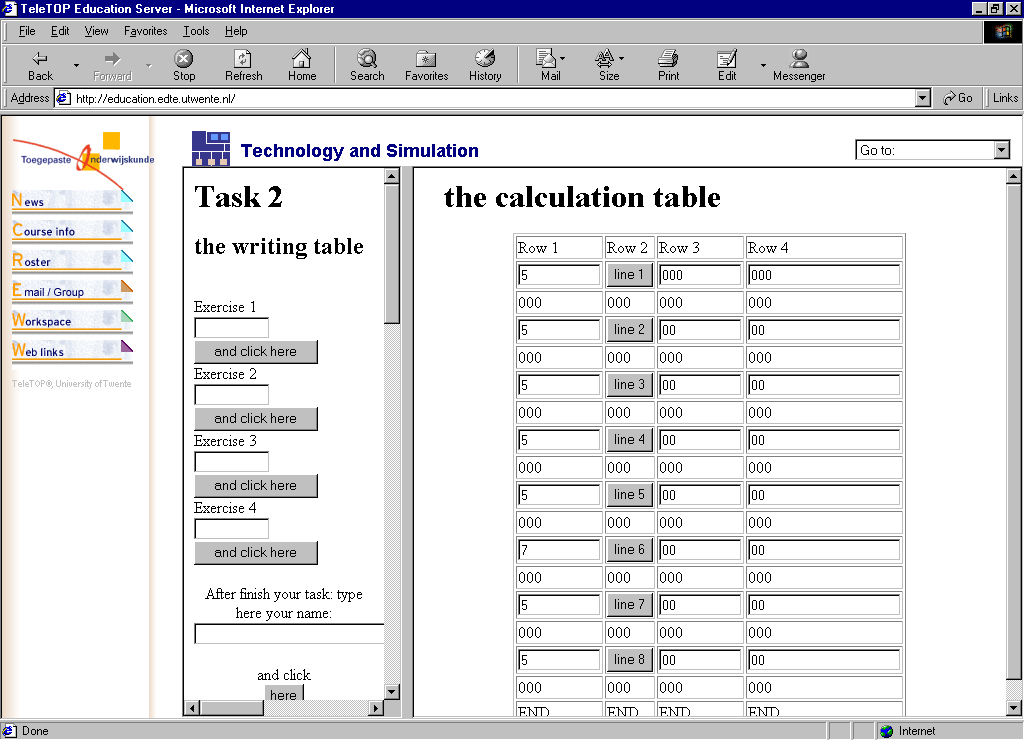
Task: Open the Roster sidebar link
Action: [x=72, y=260]
